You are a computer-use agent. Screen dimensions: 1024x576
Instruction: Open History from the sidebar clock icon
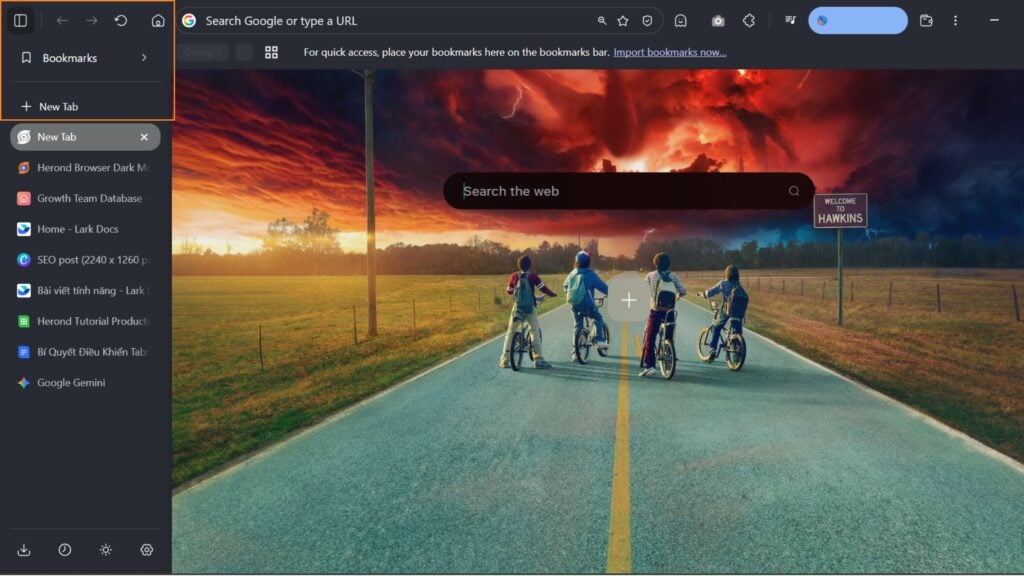65,550
